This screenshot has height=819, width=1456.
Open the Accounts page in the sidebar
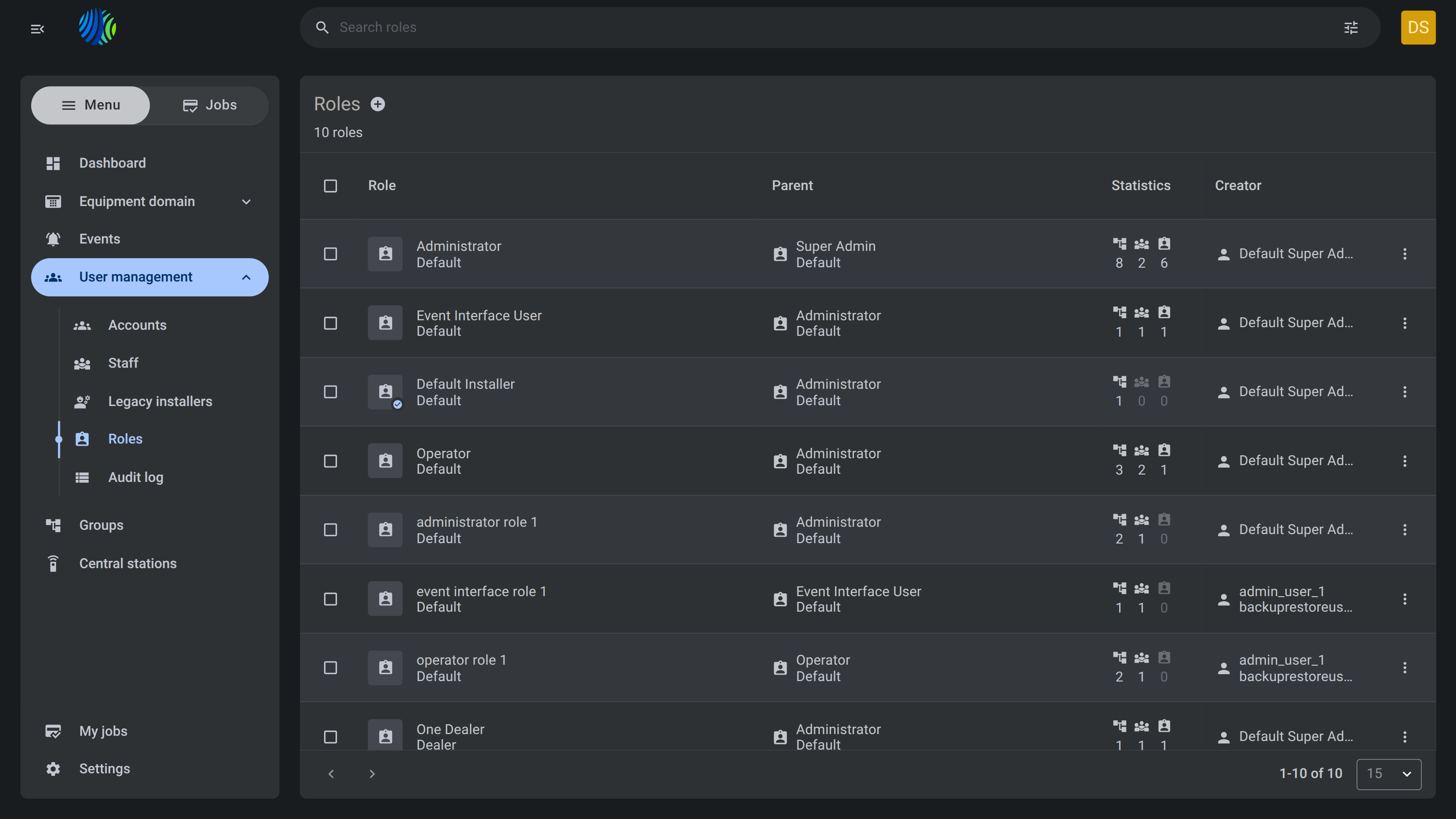pos(137,325)
